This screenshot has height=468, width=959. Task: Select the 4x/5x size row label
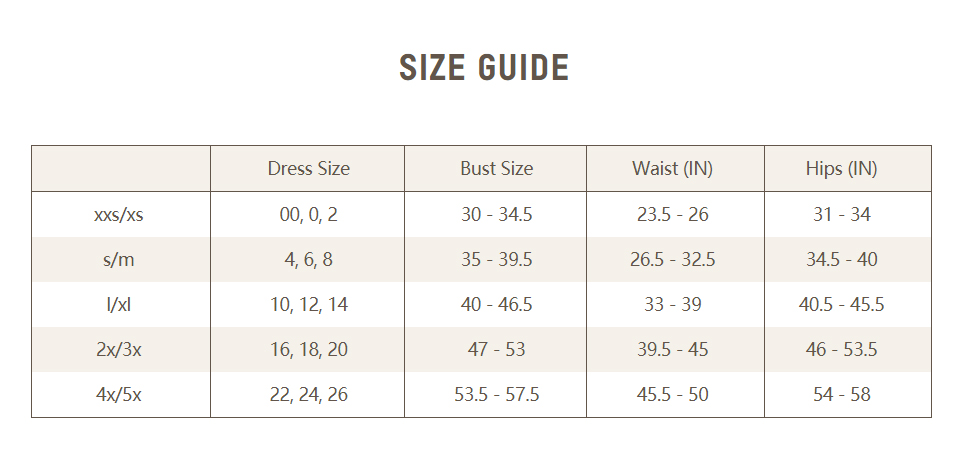pyautogui.click(x=119, y=395)
